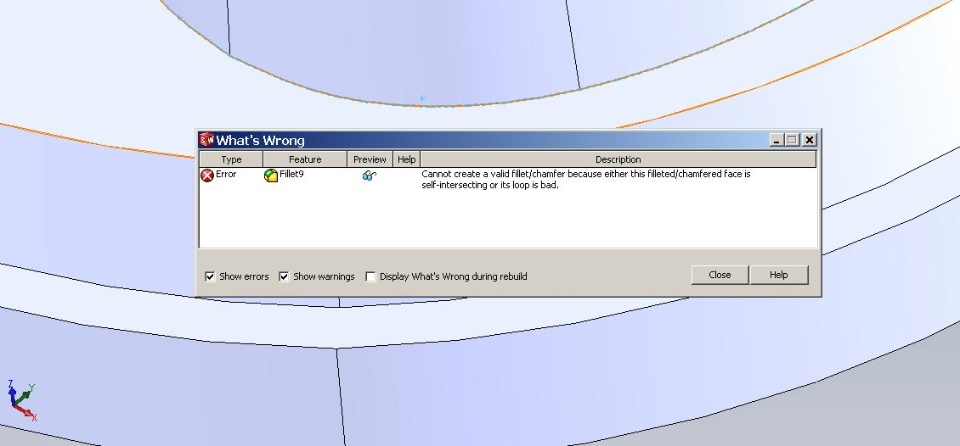This screenshot has height=446, width=960.
Task: Click the fillet error description text
Action: (586, 179)
